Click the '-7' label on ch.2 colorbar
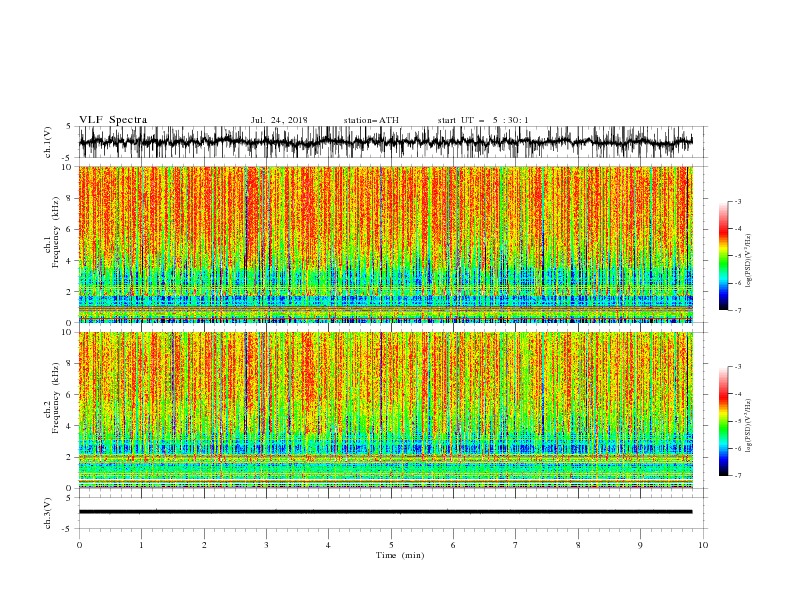The image size is (792, 612). pyautogui.click(x=737, y=475)
